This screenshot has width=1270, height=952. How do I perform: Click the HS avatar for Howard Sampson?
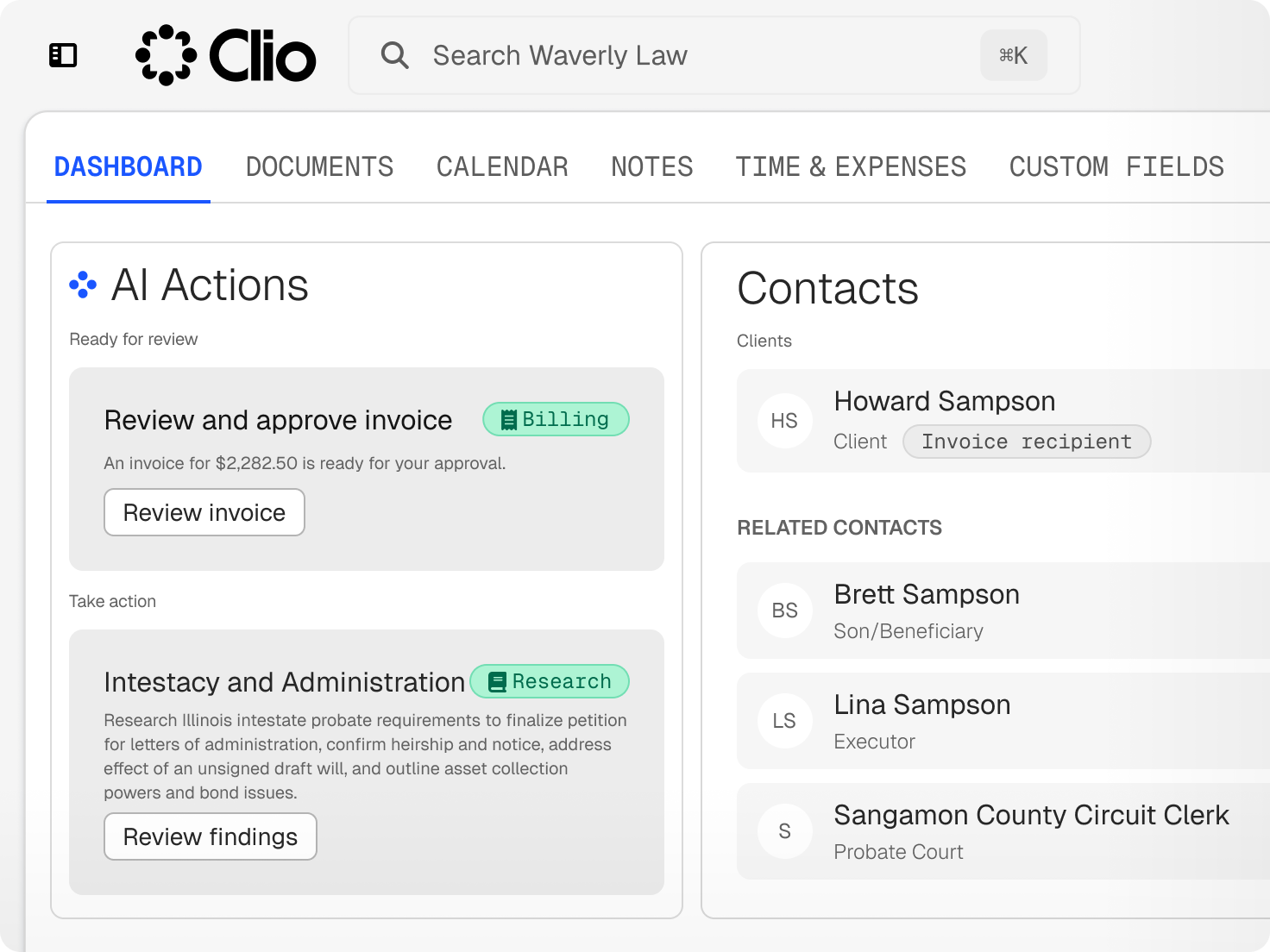784,421
